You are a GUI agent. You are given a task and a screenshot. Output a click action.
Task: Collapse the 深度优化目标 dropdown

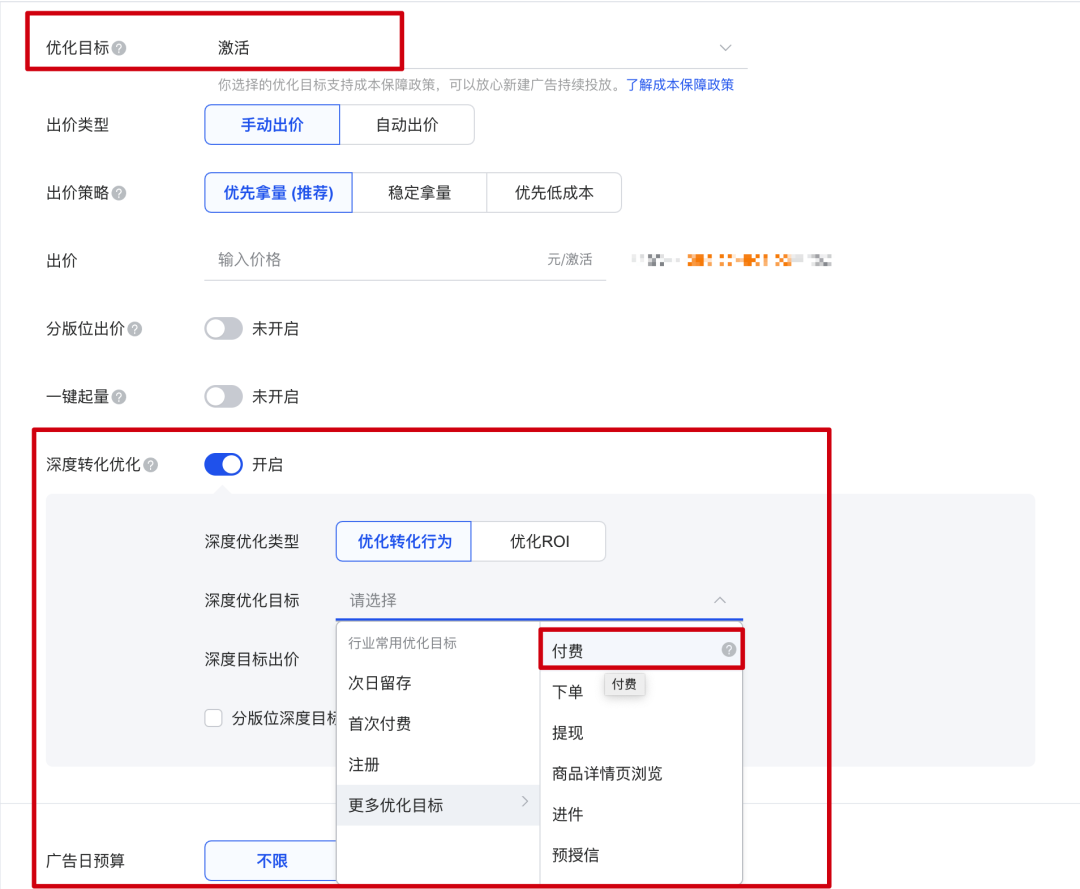(x=719, y=600)
